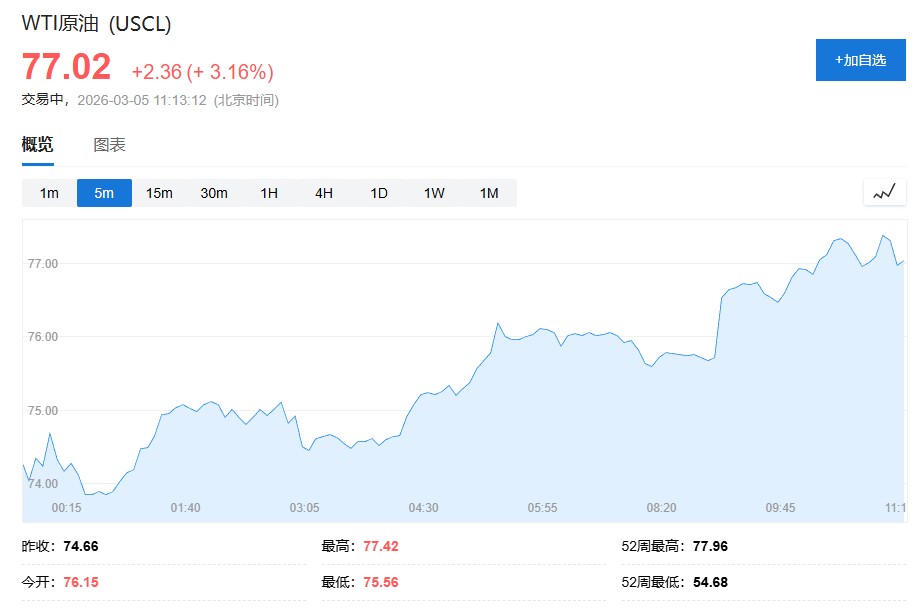Choose the 1H timeframe

coord(269,193)
